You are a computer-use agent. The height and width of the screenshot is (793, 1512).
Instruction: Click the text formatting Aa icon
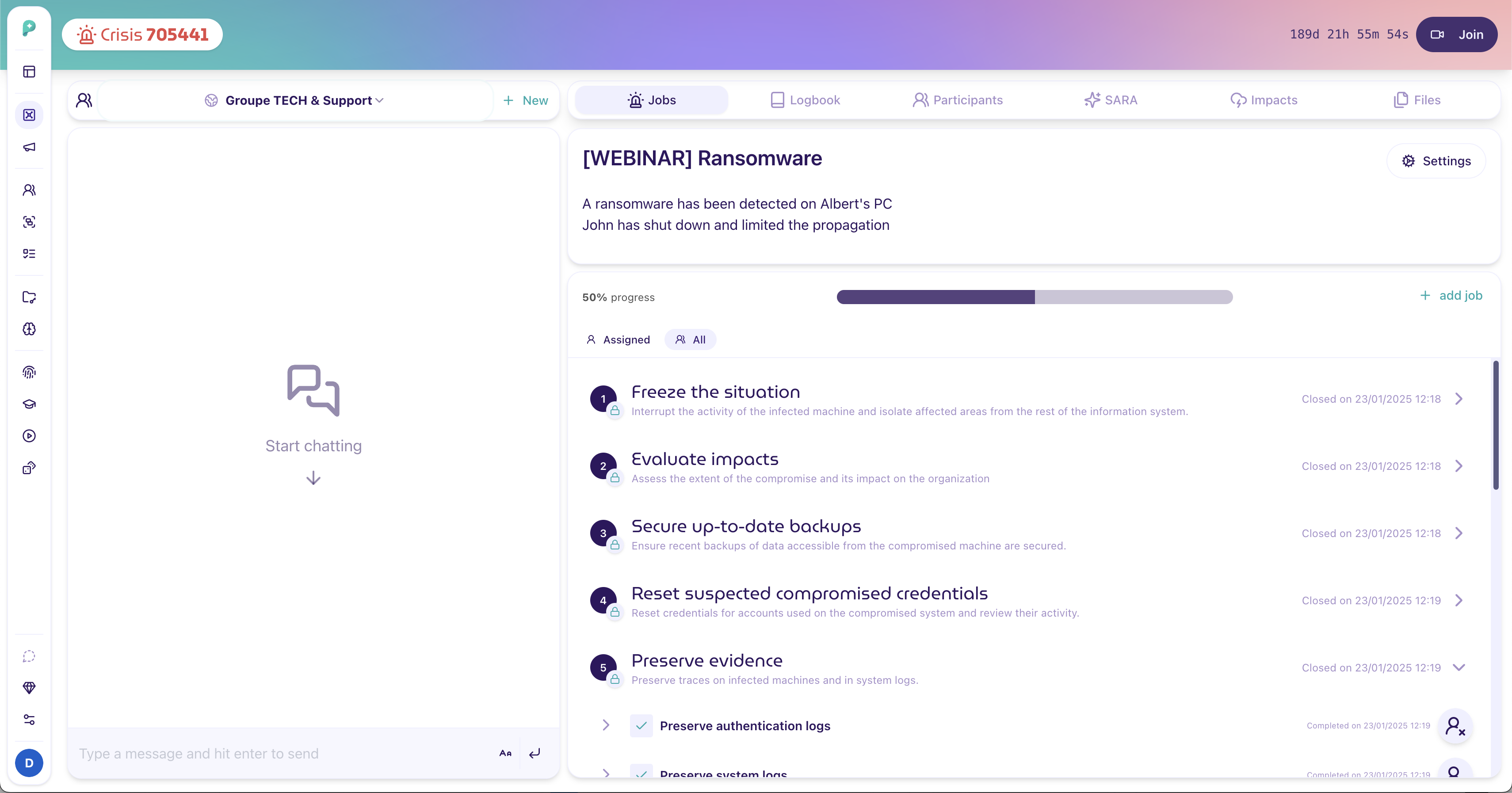pos(505,753)
